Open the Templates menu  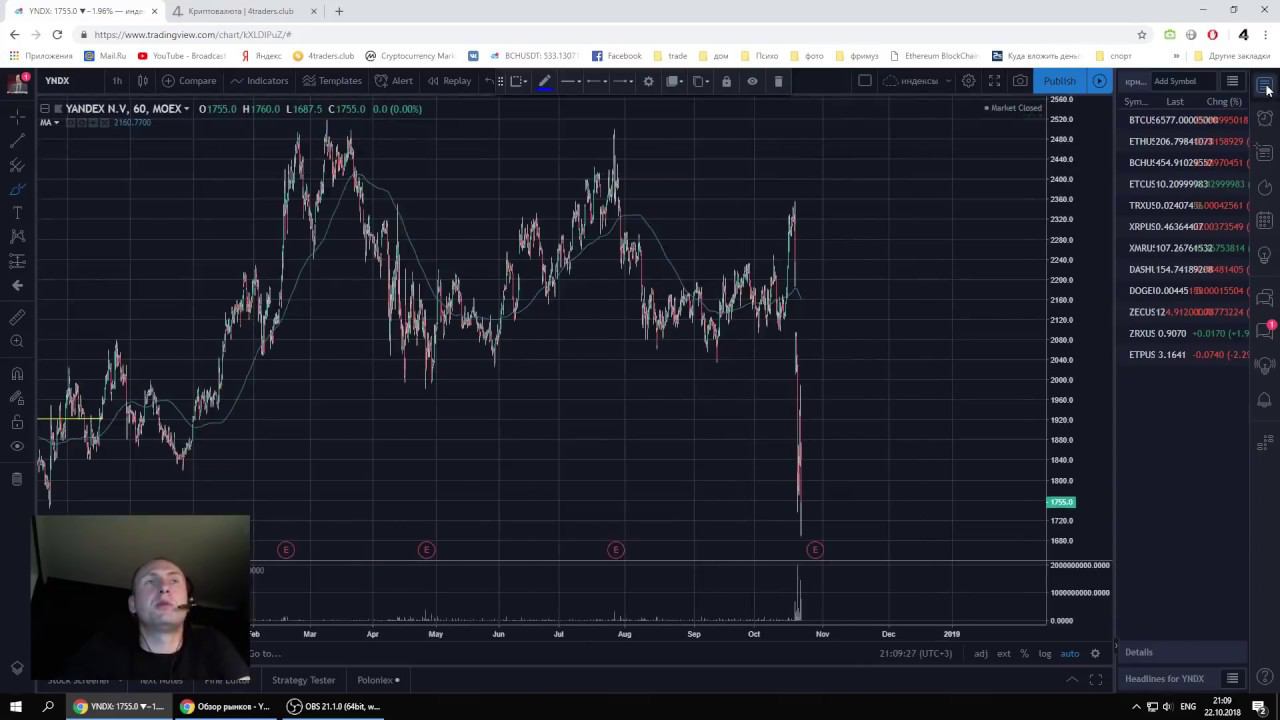click(x=332, y=81)
